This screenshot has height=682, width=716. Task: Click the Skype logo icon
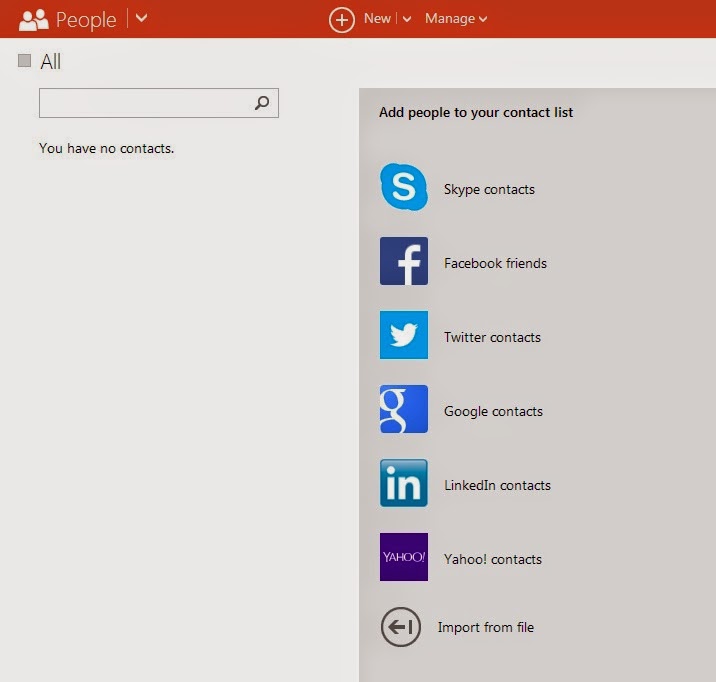(x=404, y=187)
